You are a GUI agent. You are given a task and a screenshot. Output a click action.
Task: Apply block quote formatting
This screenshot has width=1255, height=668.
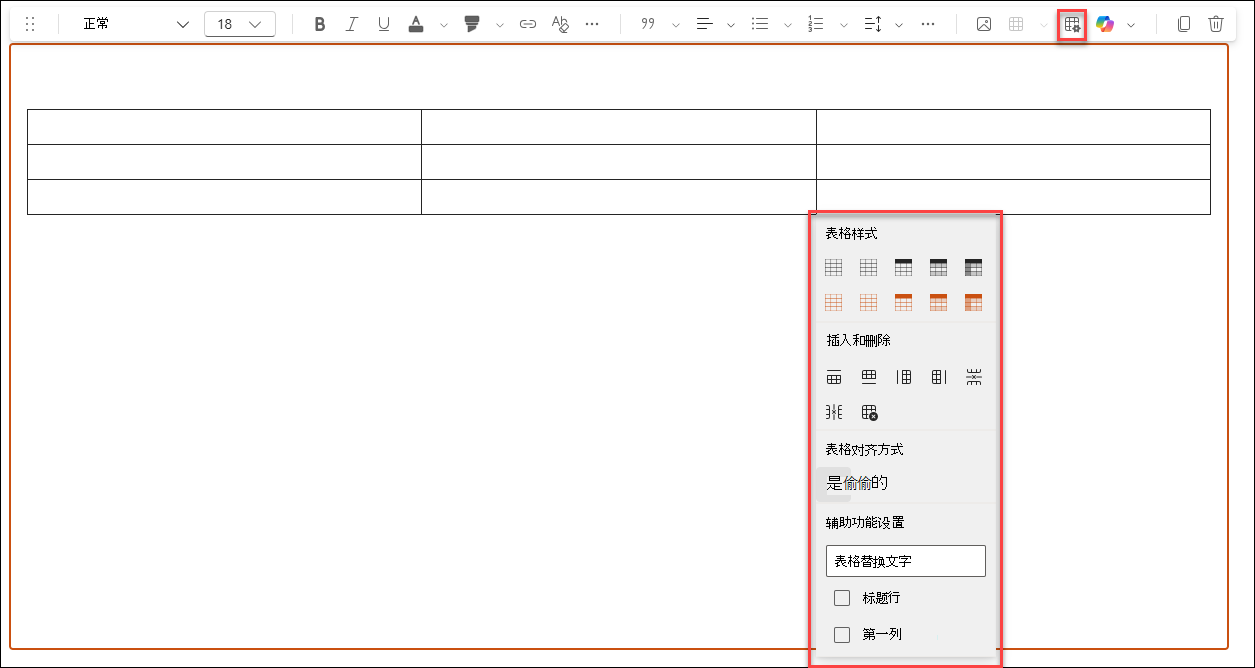(648, 24)
